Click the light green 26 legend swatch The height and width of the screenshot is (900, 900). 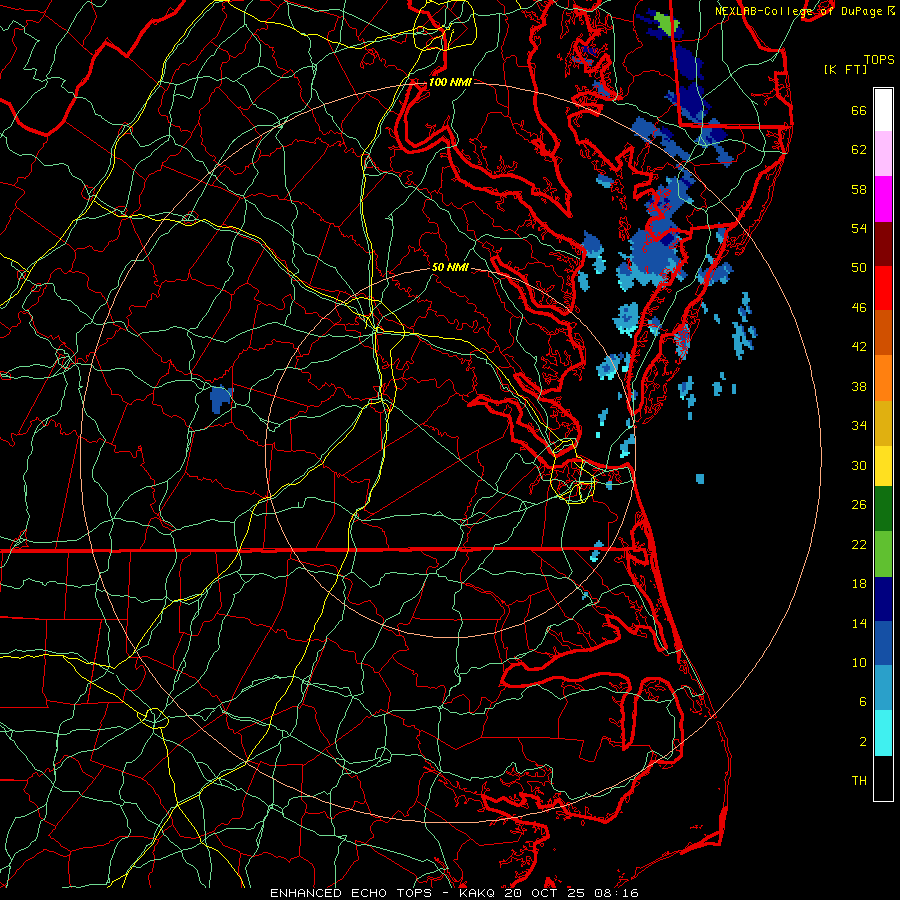point(883,554)
